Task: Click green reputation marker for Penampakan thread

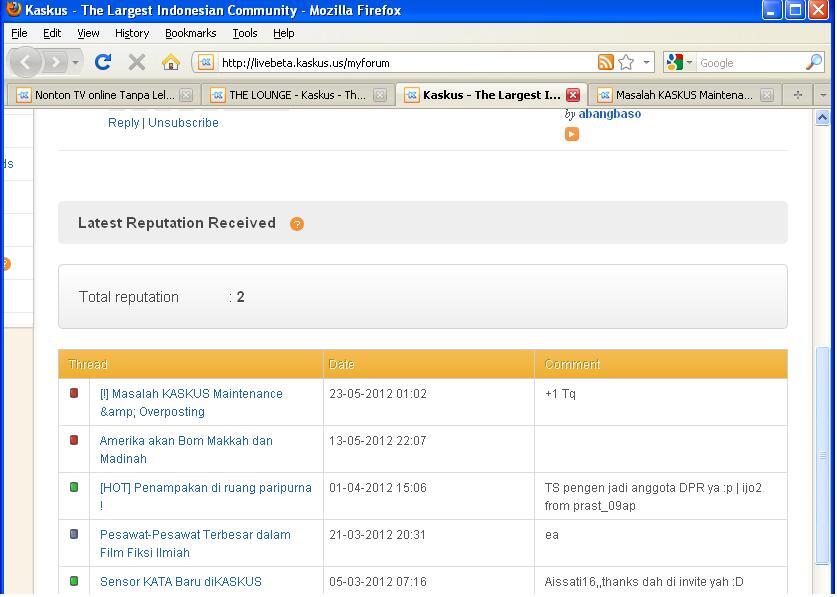Action: (74, 487)
